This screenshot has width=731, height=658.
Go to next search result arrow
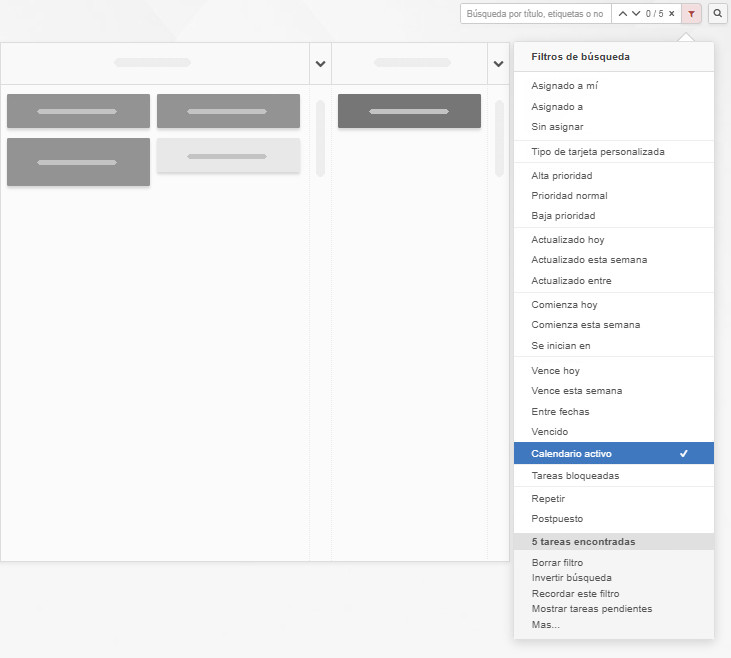click(636, 14)
